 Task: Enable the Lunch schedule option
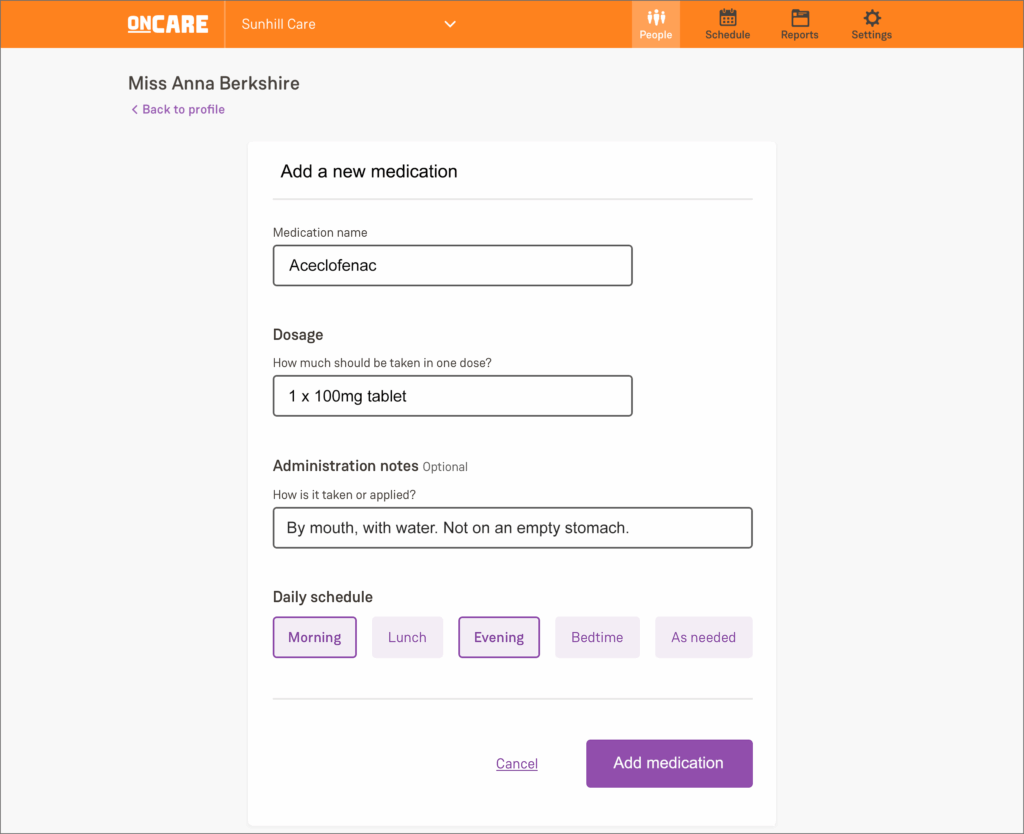(x=407, y=637)
